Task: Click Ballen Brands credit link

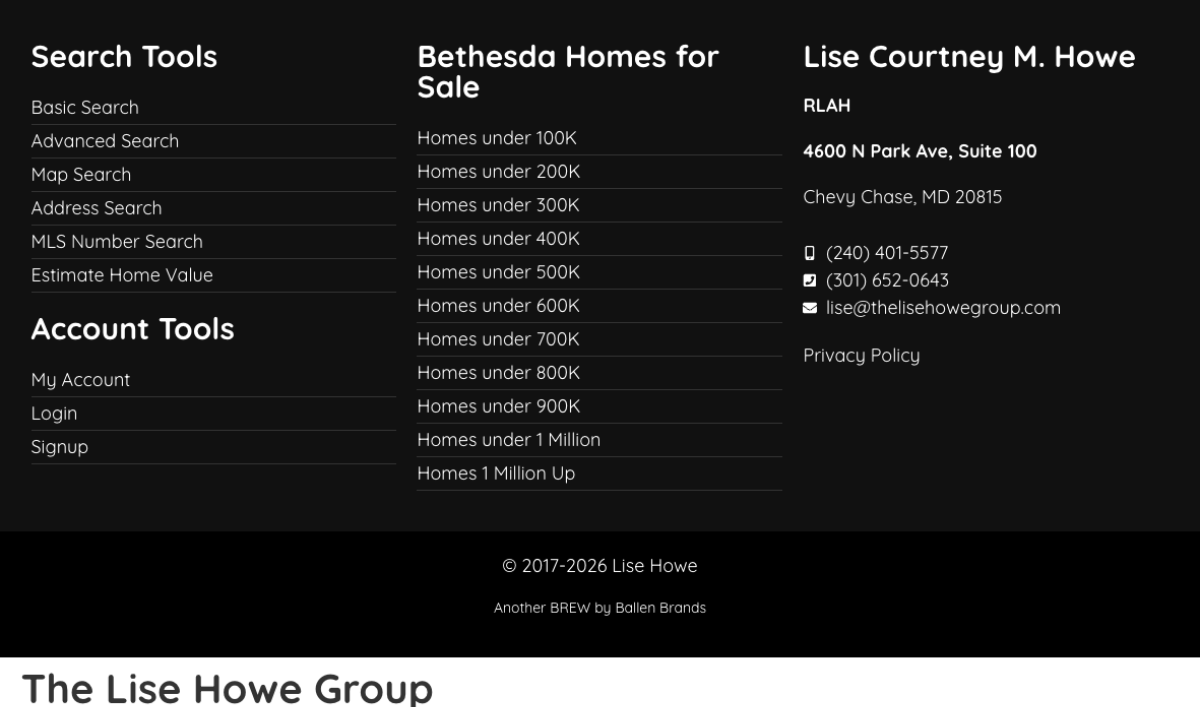Action: 660,608
